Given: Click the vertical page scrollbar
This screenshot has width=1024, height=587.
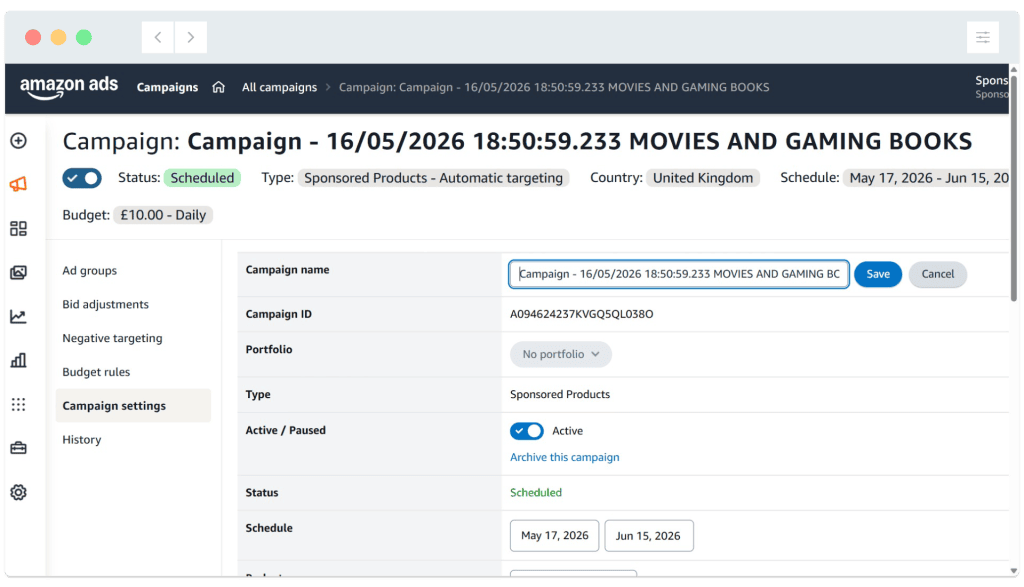Looking at the screenshot, I should pyautogui.click(x=1014, y=188).
